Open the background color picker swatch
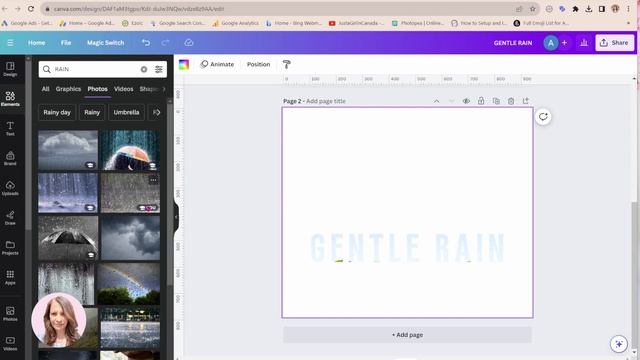Screen dimensions: 640x360 (184, 64)
